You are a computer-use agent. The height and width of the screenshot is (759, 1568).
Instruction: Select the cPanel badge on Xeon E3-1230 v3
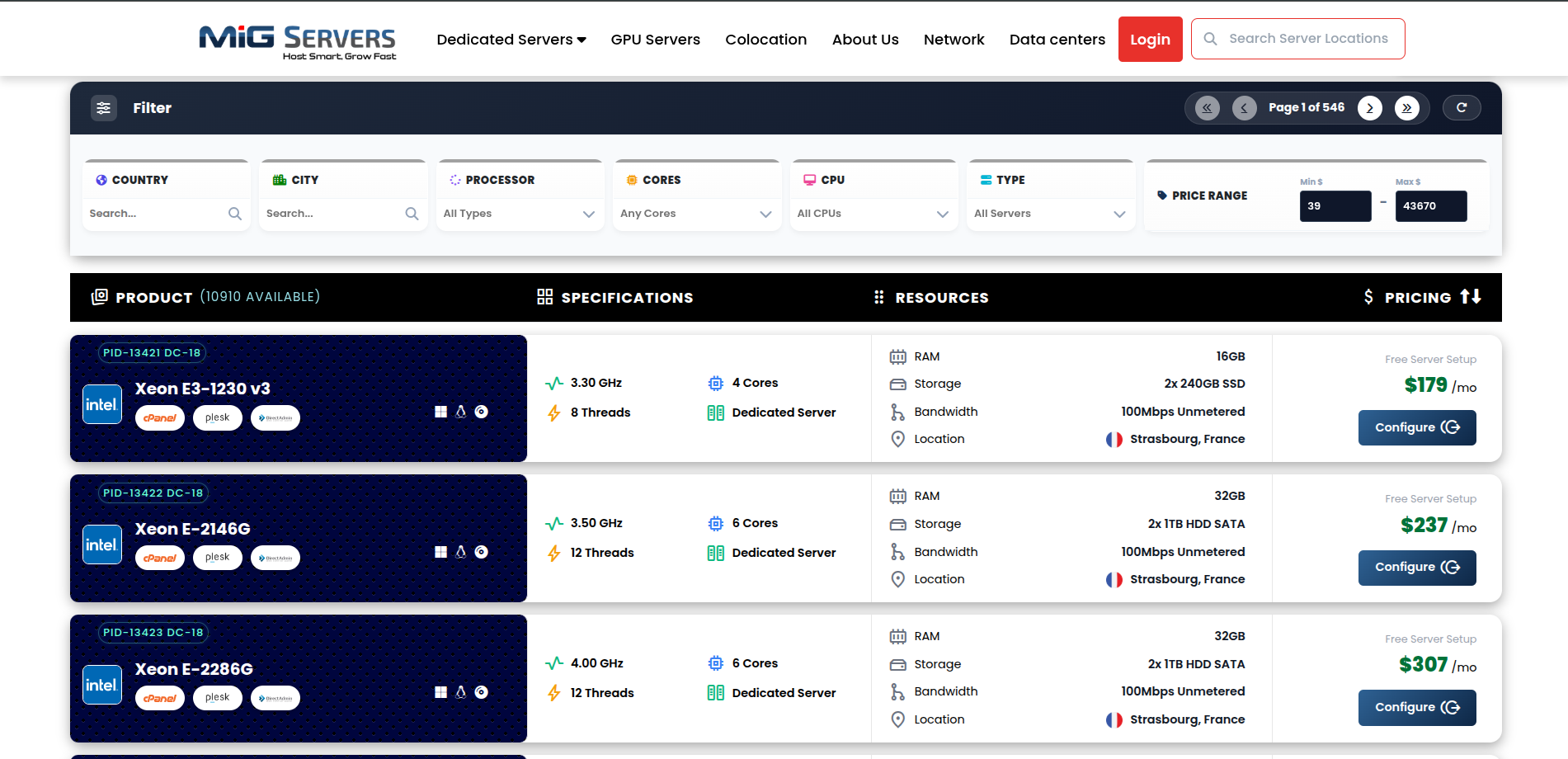(x=159, y=417)
